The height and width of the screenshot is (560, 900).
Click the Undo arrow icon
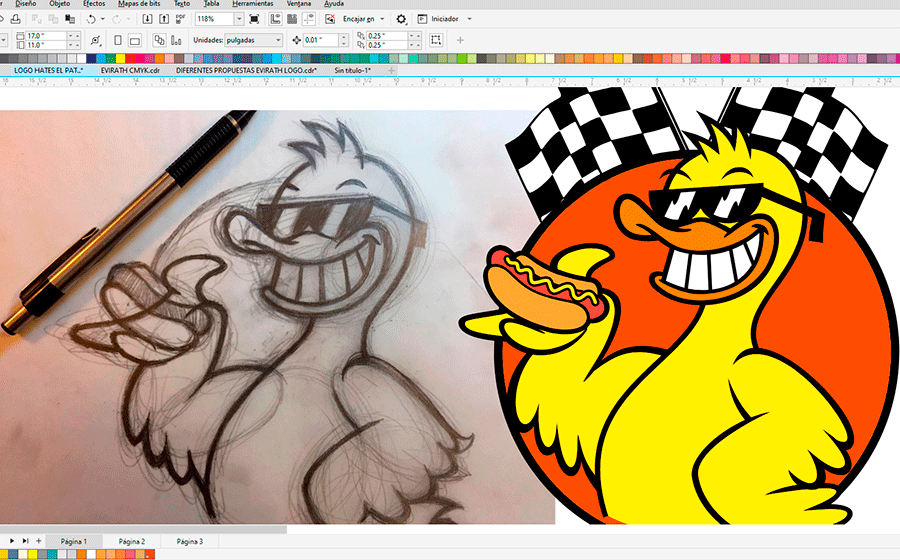coord(92,19)
